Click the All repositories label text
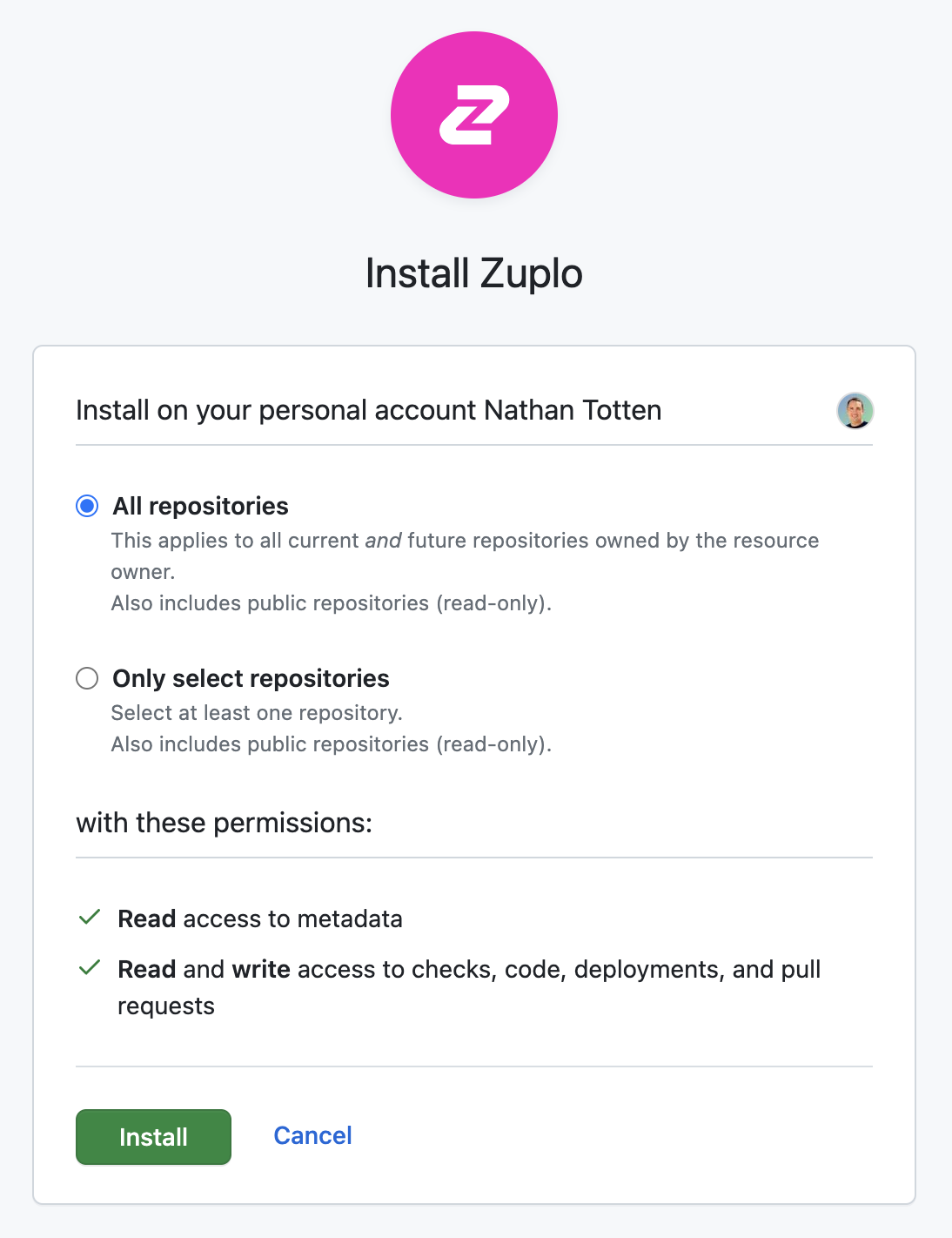Viewport: 952px width, 1238px height. tap(200, 506)
